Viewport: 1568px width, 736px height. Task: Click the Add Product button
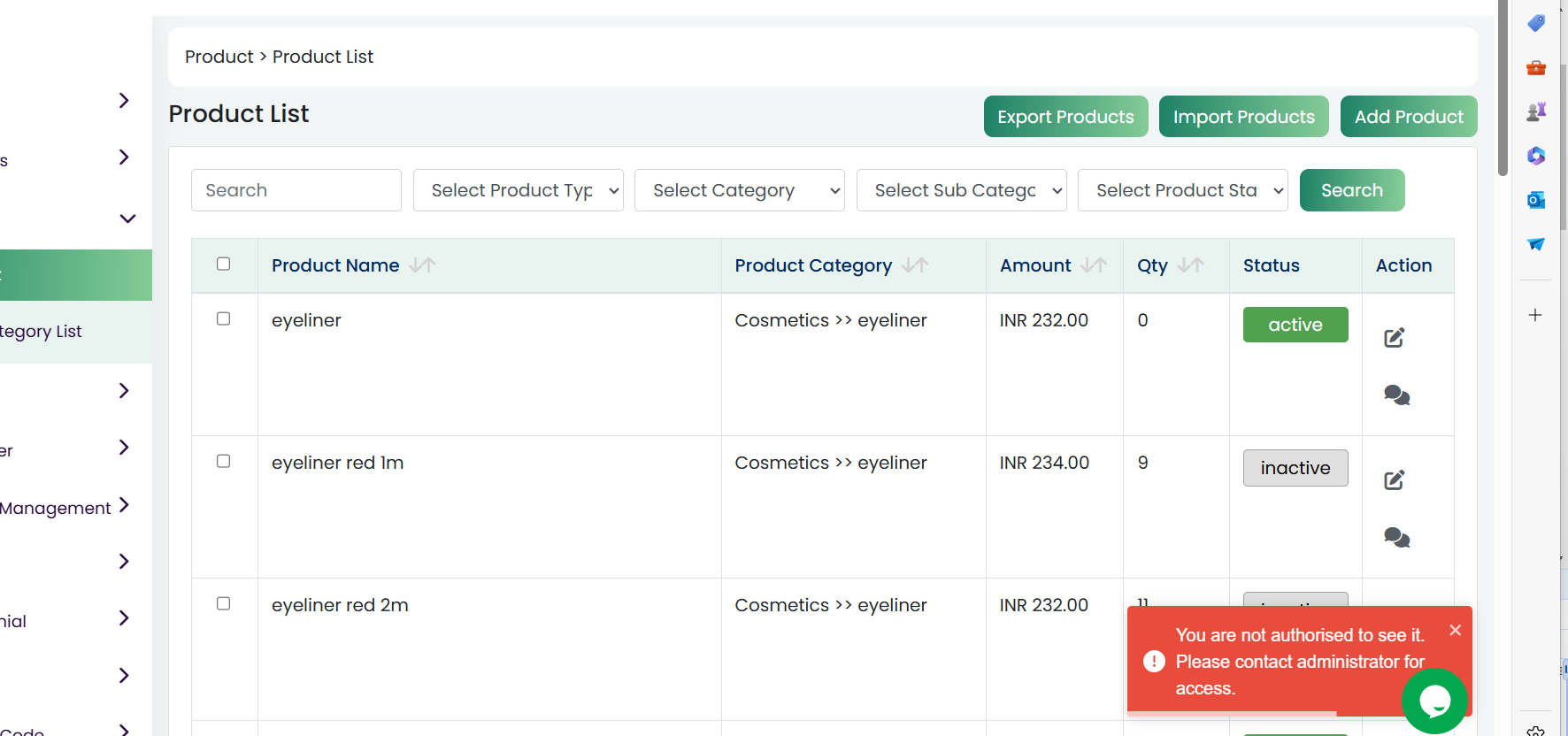point(1409,117)
